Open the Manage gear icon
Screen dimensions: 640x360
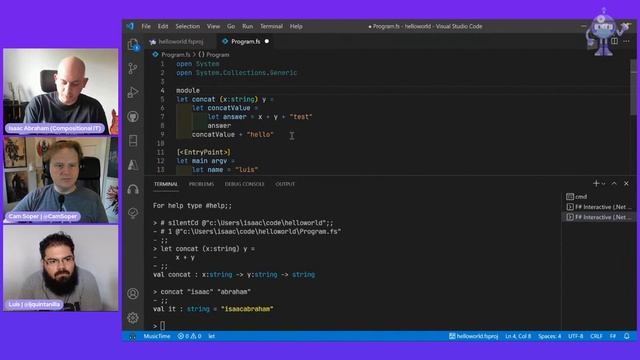click(x=133, y=318)
